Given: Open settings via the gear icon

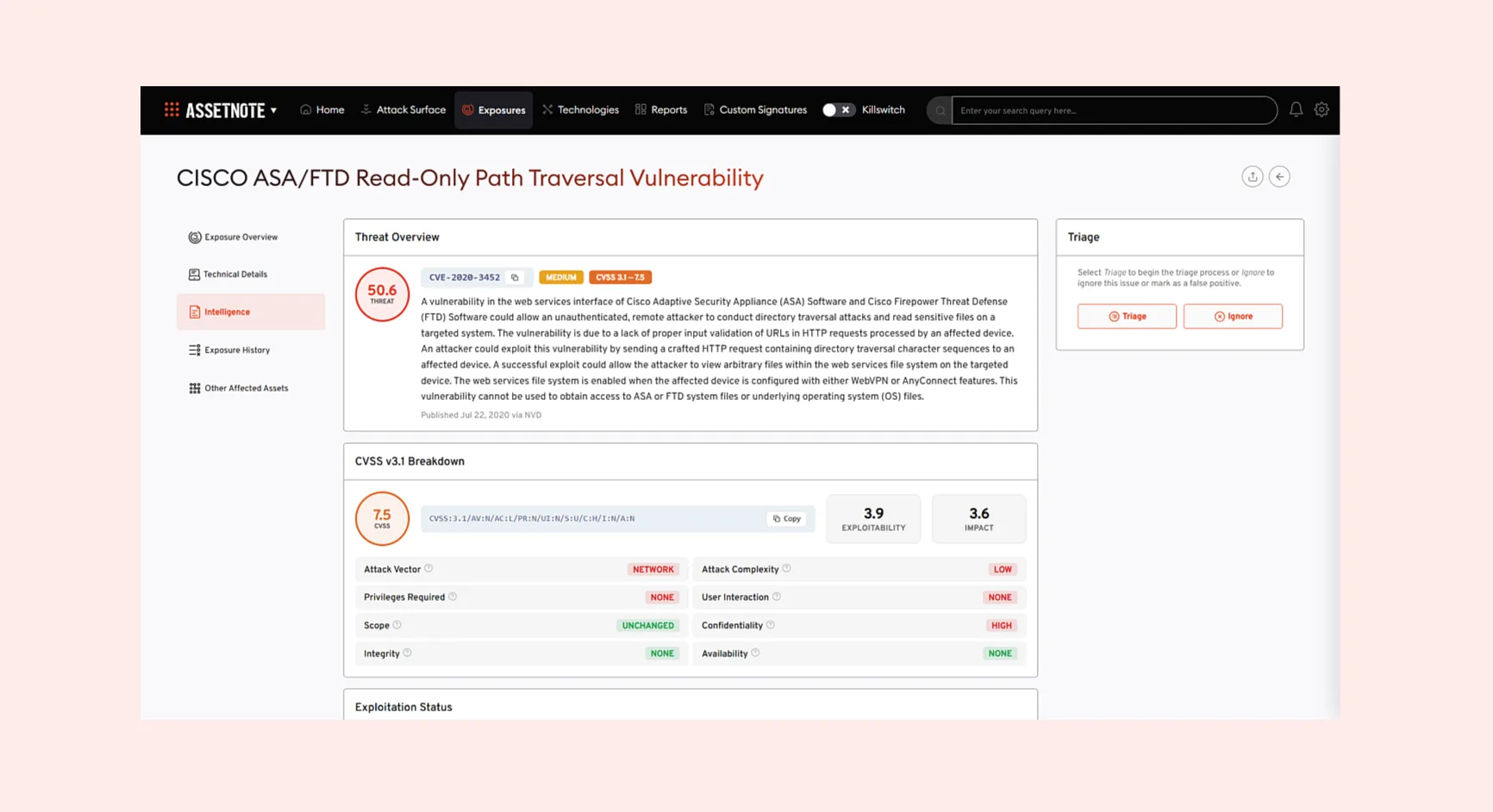Looking at the screenshot, I should [x=1321, y=109].
